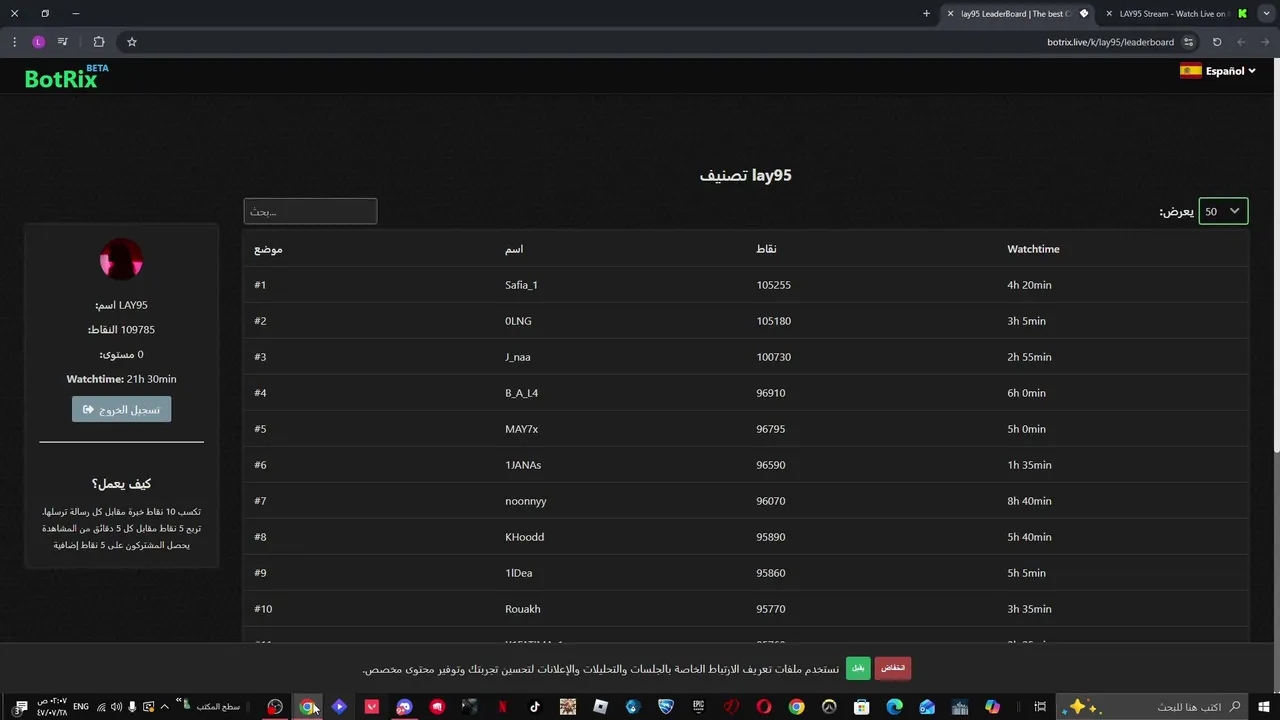
Task: Close the lay95 LeaderBoard tab
Action: coord(950,14)
